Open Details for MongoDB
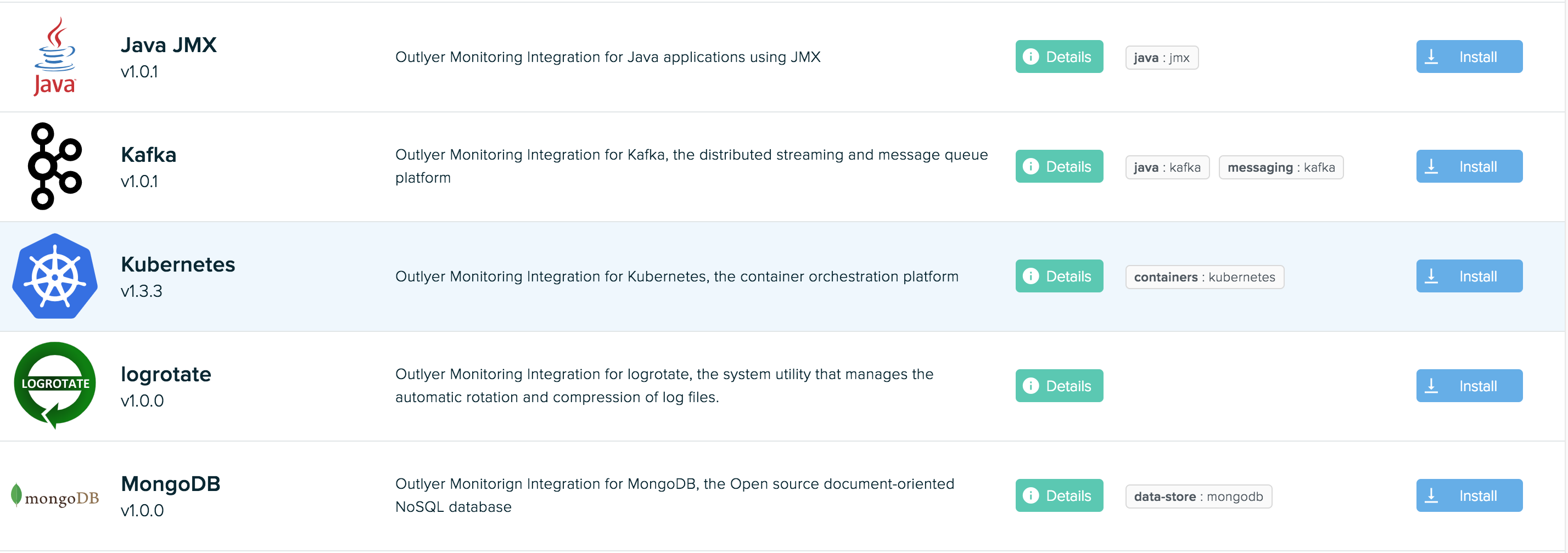1568x553 pixels. (1059, 495)
